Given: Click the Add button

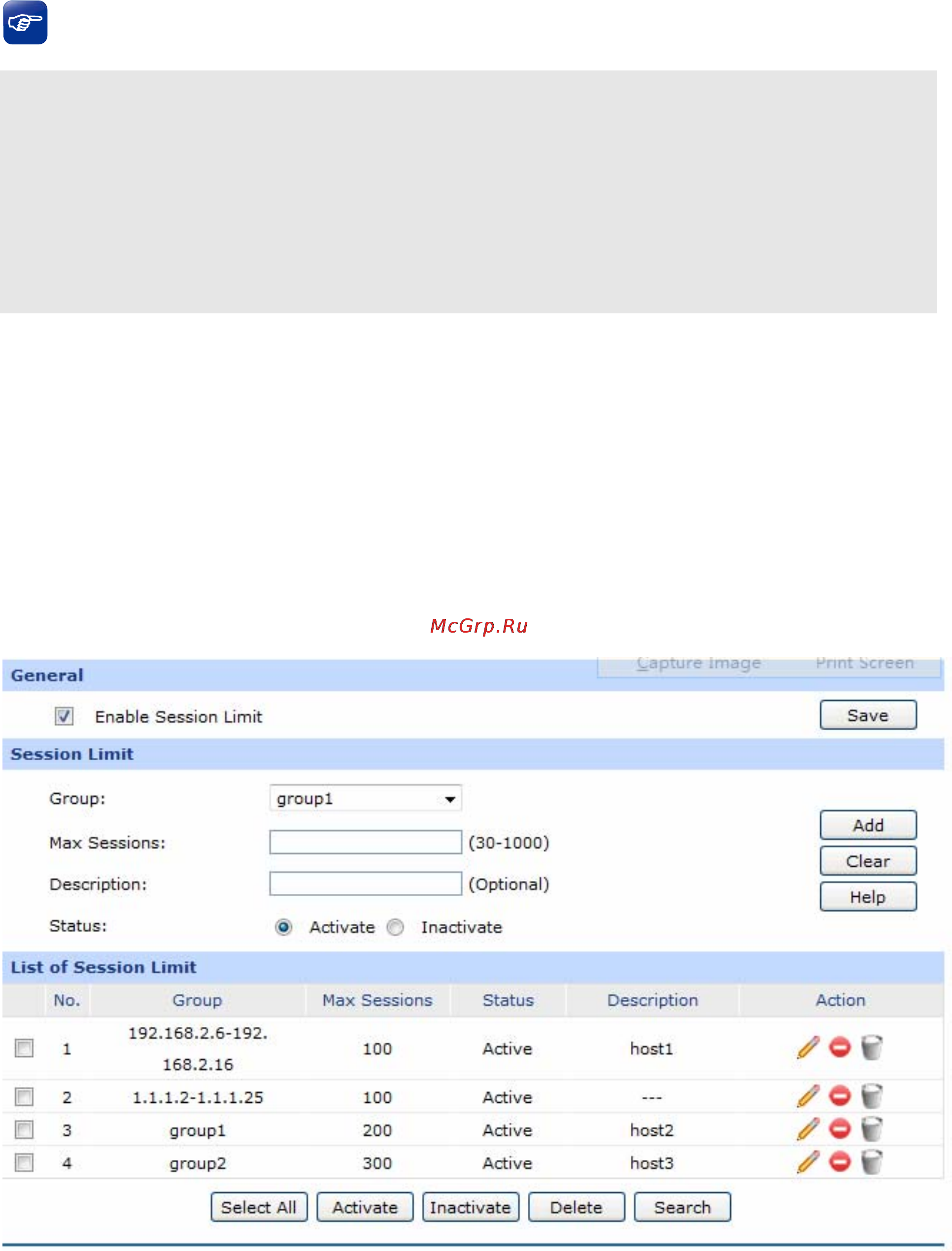Looking at the screenshot, I should pos(868,825).
